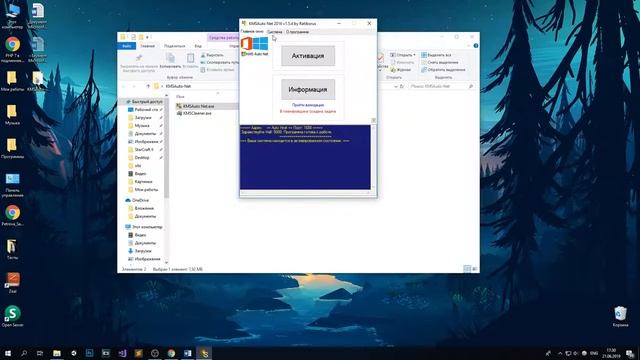Open the Картинки folder in the sidebar
This screenshot has width=640, height=360.
[x=140, y=182]
